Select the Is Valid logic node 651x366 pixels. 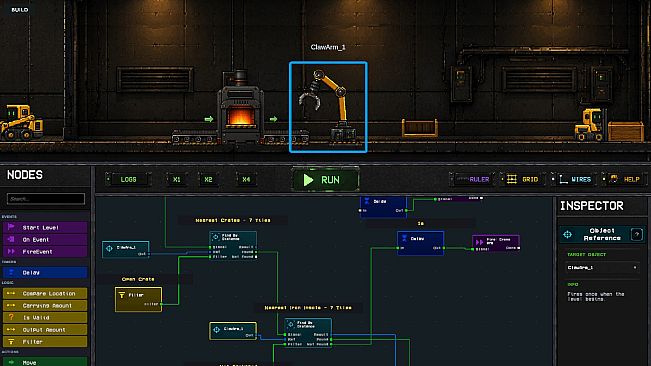pyautogui.click(x=45, y=317)
